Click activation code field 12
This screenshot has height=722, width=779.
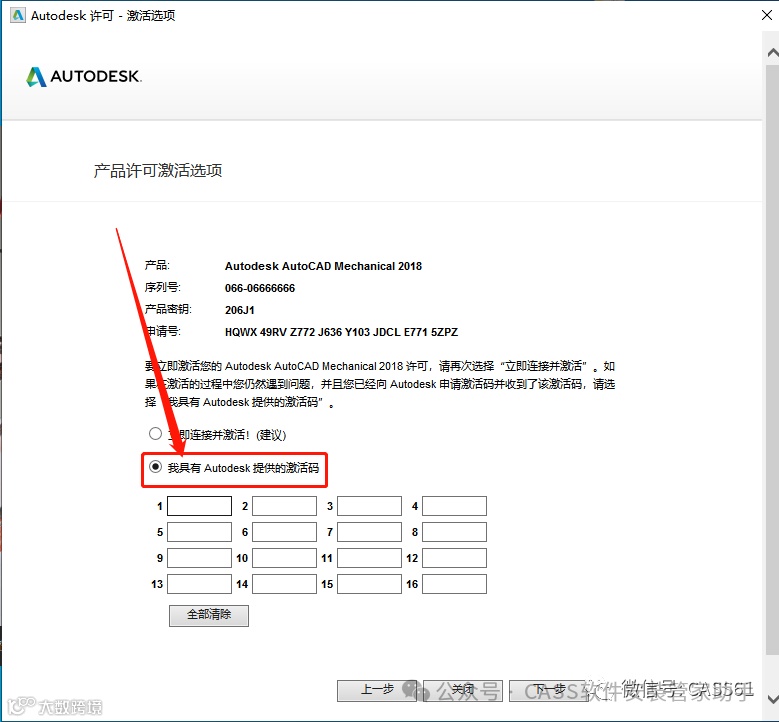(x=454, y=558)
